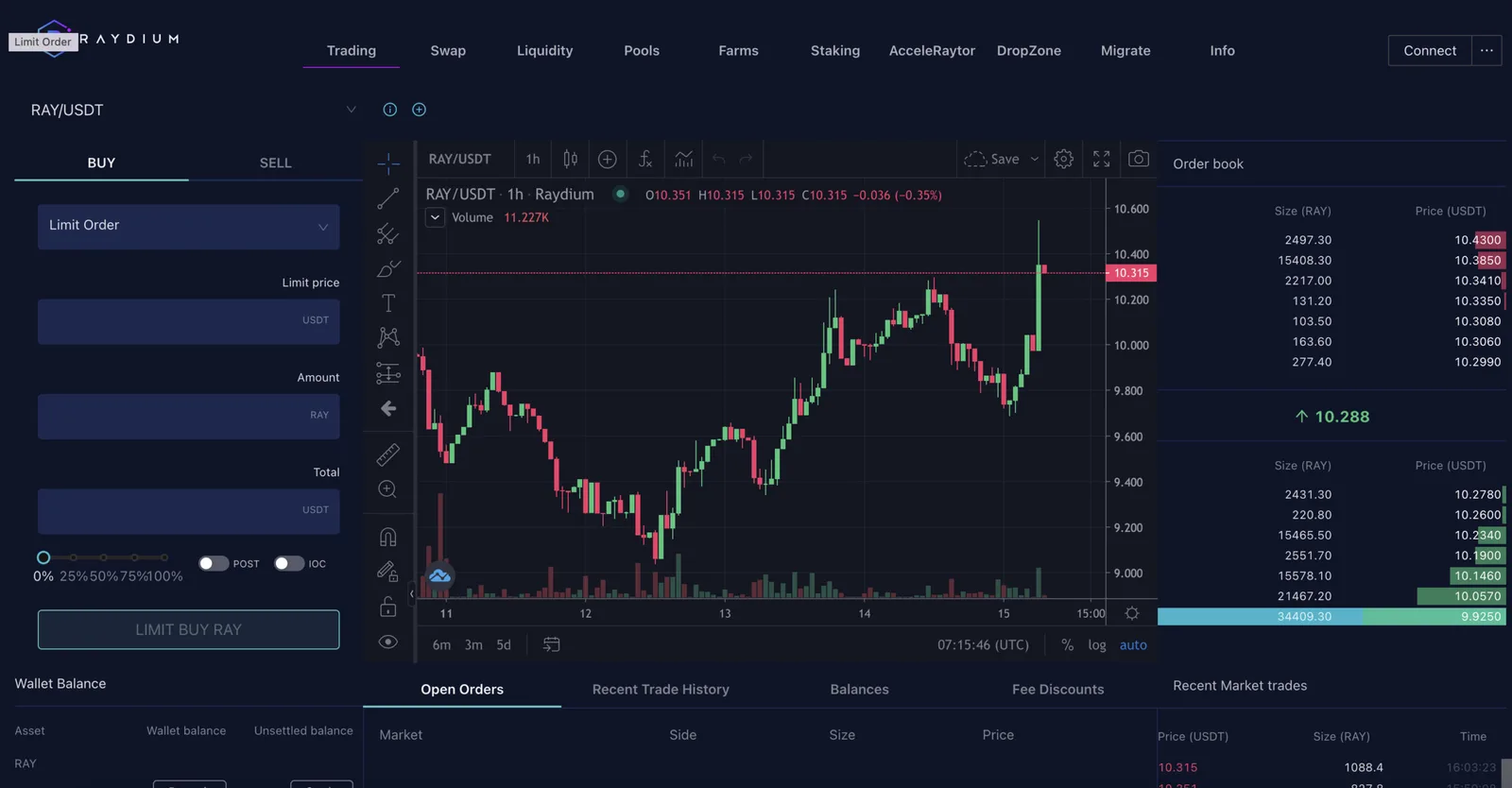Image resolution: width=1512 pixels, height=788 pixels.
Task: Go to the Swap page
Action: 448,50
